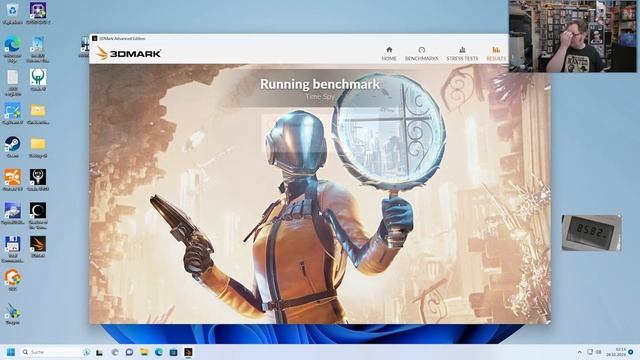Open File Explorer from the taskbar
Image resolution: width=640 pixels, height=360 pixels.
click(144, 352)
